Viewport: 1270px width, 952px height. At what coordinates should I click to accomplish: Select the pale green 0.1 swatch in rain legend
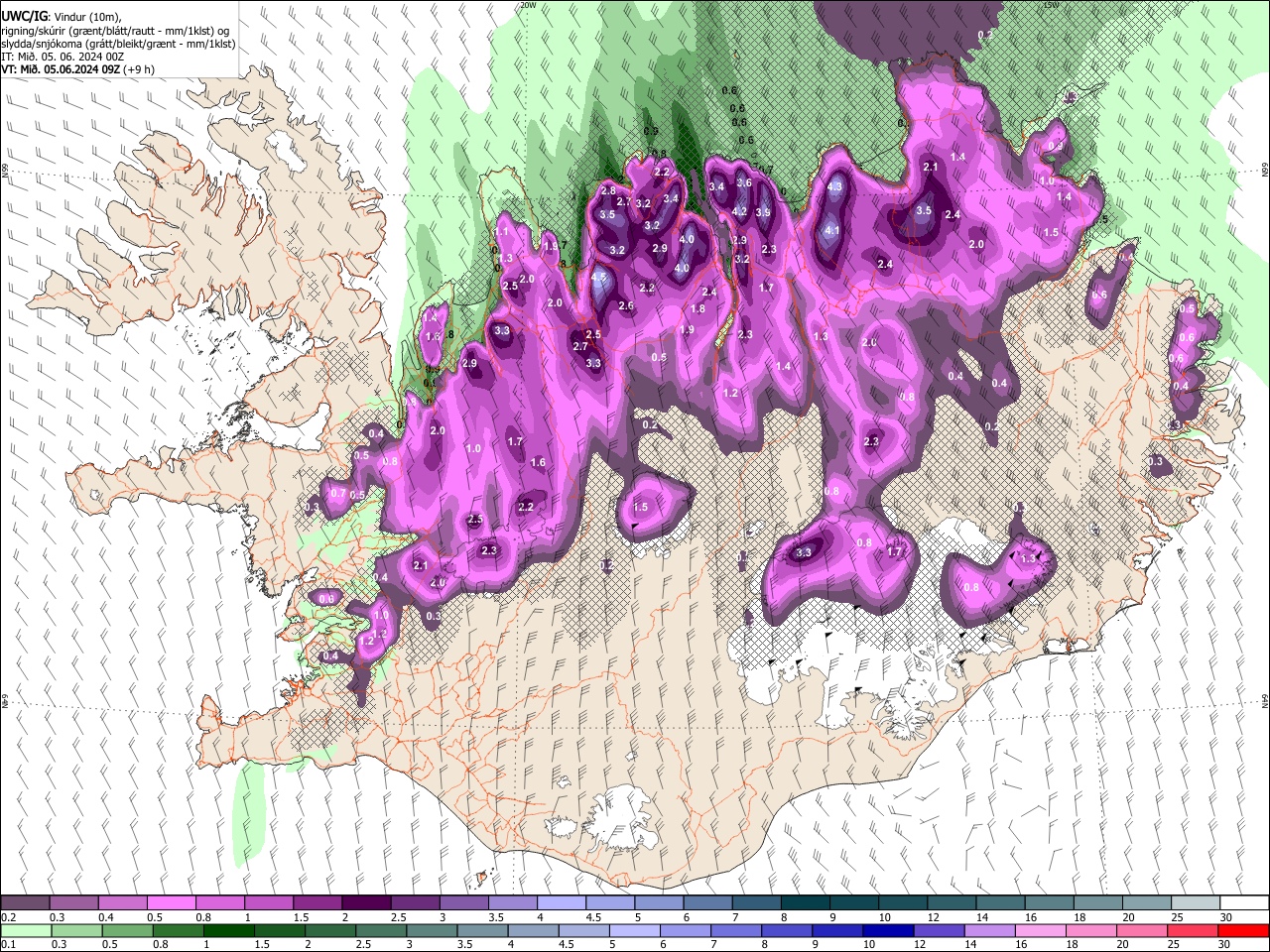(25, 930)
